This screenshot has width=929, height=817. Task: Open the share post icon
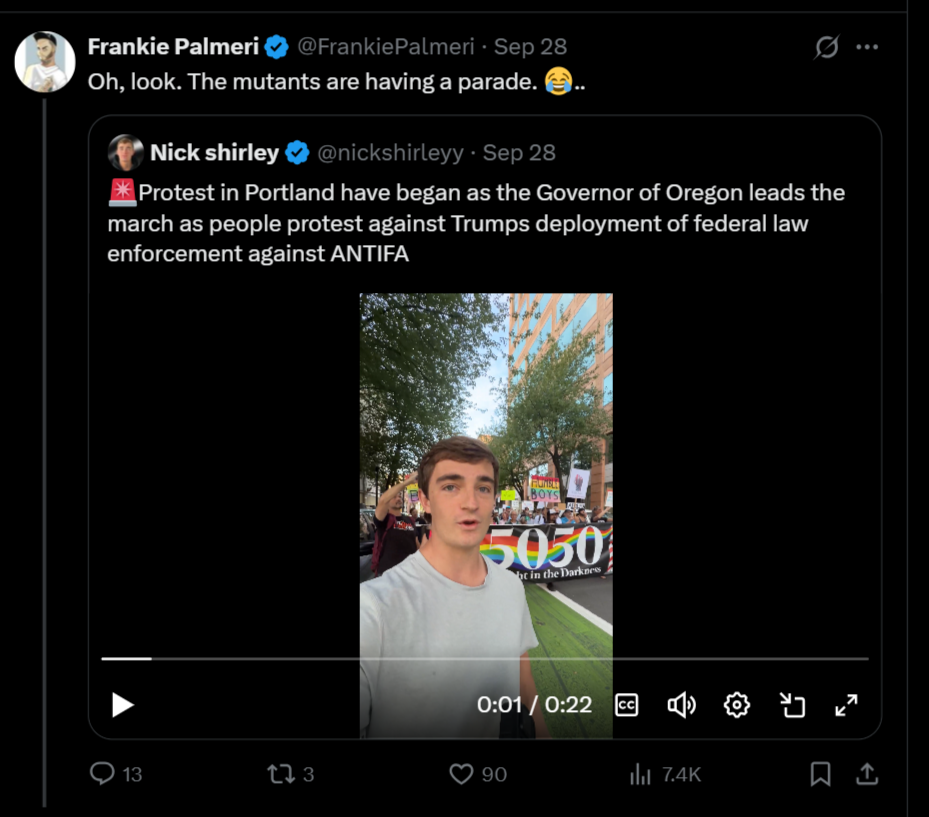[867, 774]
